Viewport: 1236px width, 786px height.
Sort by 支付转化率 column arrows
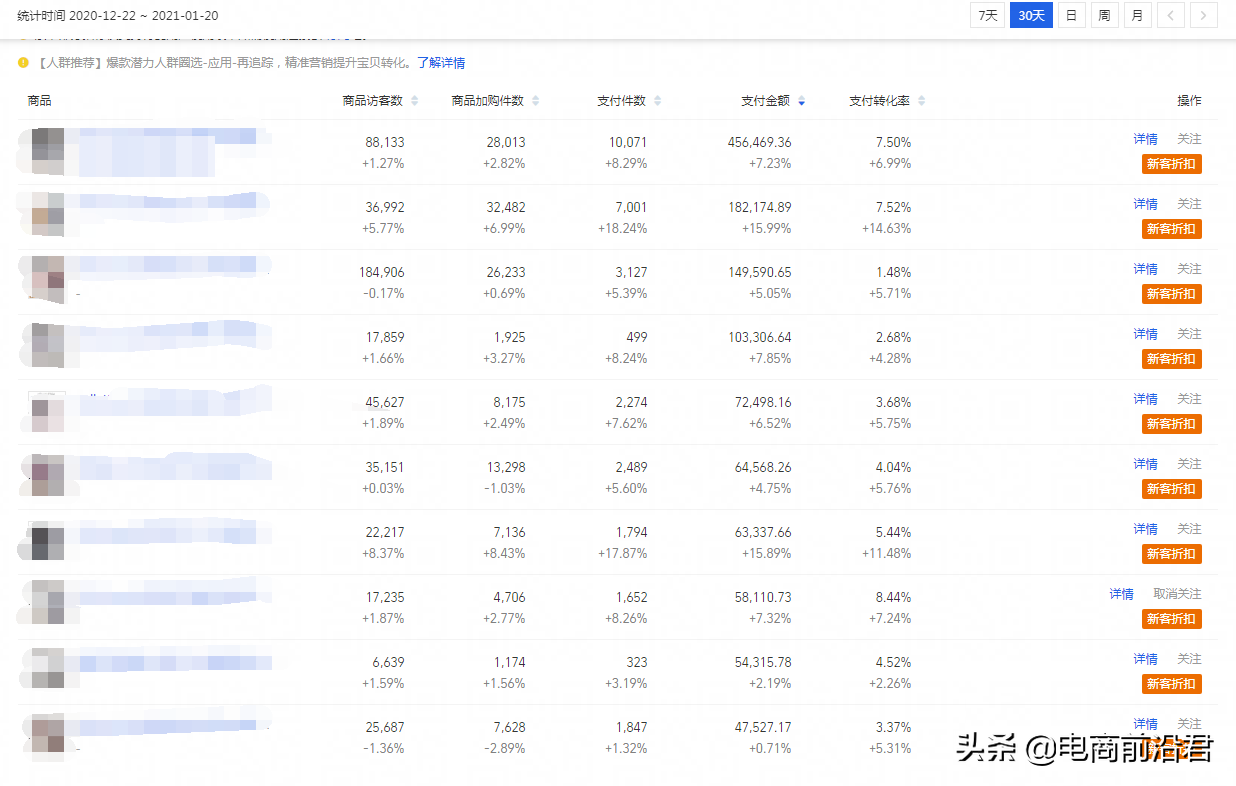922,101
